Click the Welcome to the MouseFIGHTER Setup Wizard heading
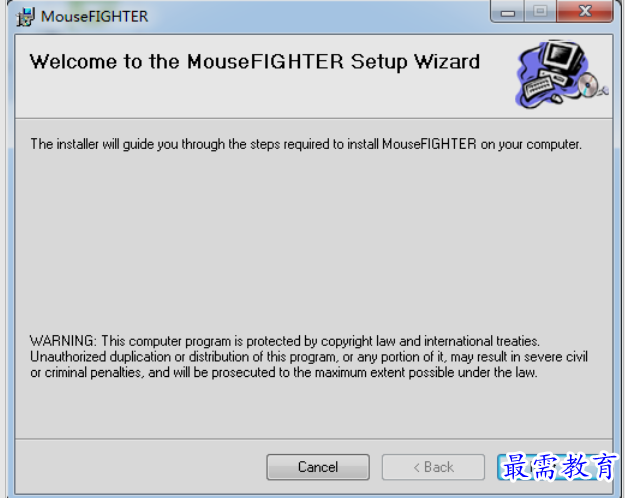The width and height of the screenshot is (625, 498). pyautogui.click(x=255, y=62)
